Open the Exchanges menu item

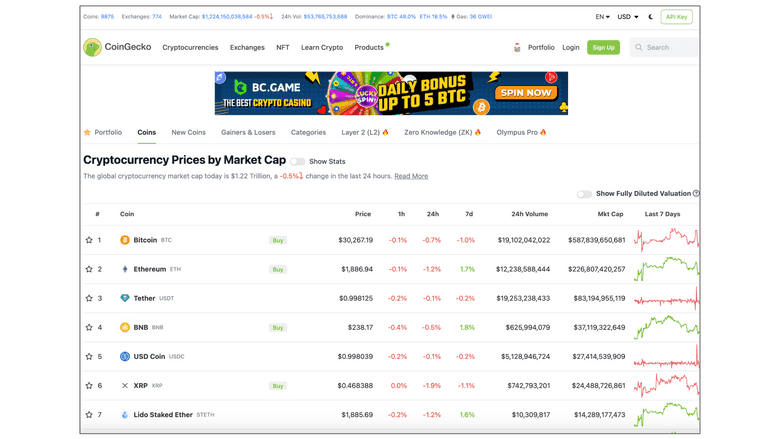click(x=247, y=47)
